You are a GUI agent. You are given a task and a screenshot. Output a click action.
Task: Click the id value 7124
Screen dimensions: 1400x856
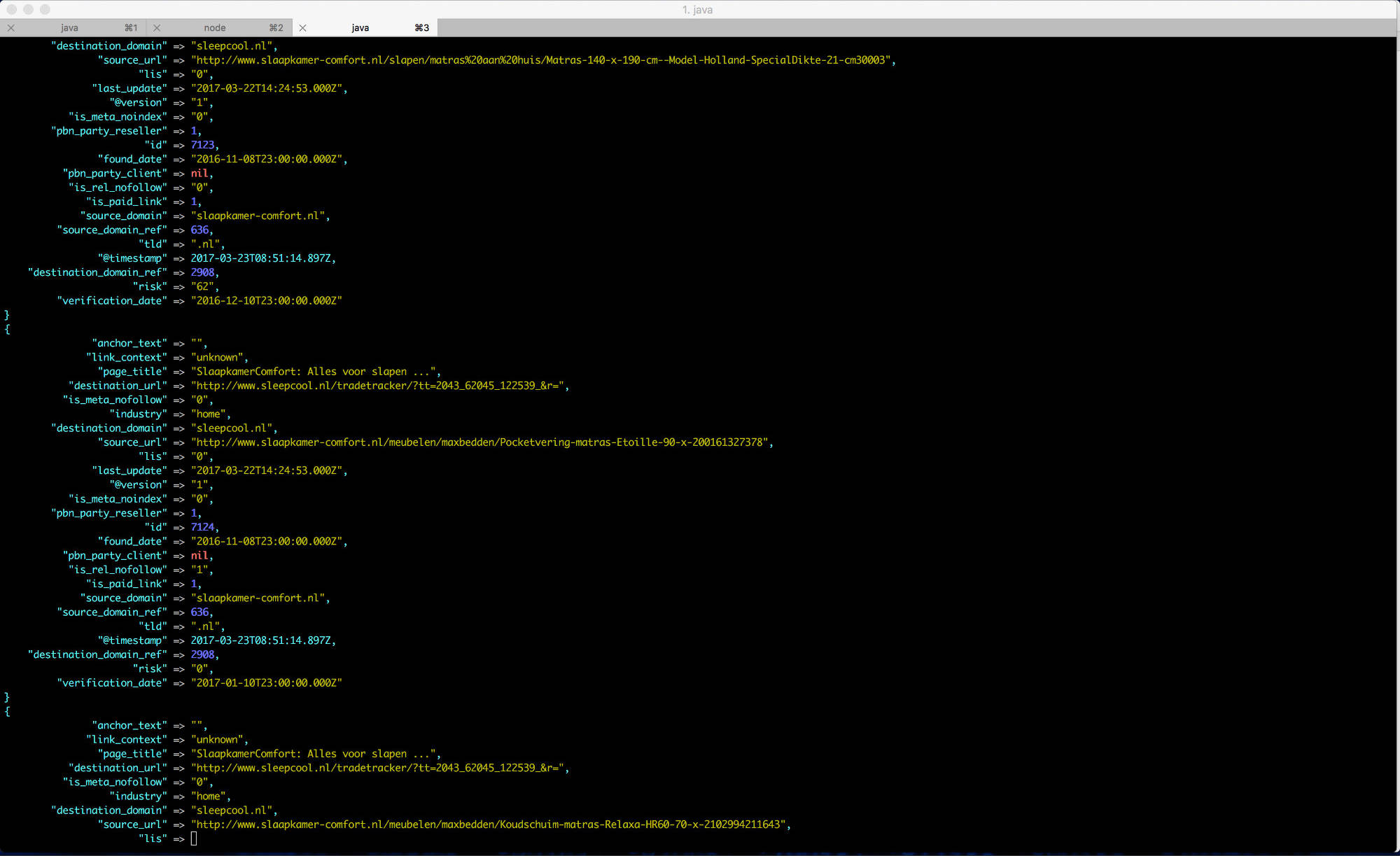[202, 527]
